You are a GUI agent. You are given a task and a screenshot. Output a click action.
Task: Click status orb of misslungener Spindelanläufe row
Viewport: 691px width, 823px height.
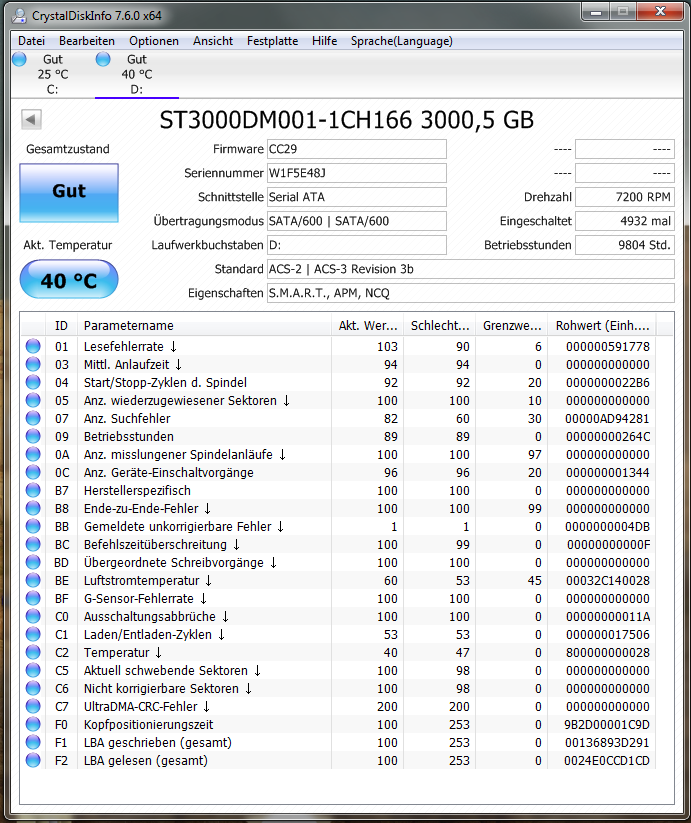[33, 455]
